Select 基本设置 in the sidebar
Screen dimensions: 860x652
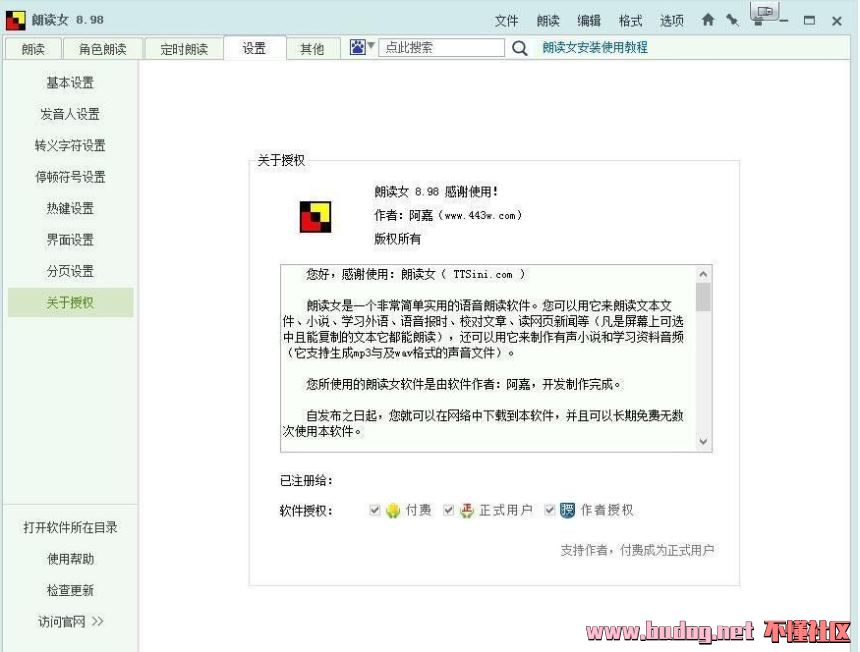point(70,83)
